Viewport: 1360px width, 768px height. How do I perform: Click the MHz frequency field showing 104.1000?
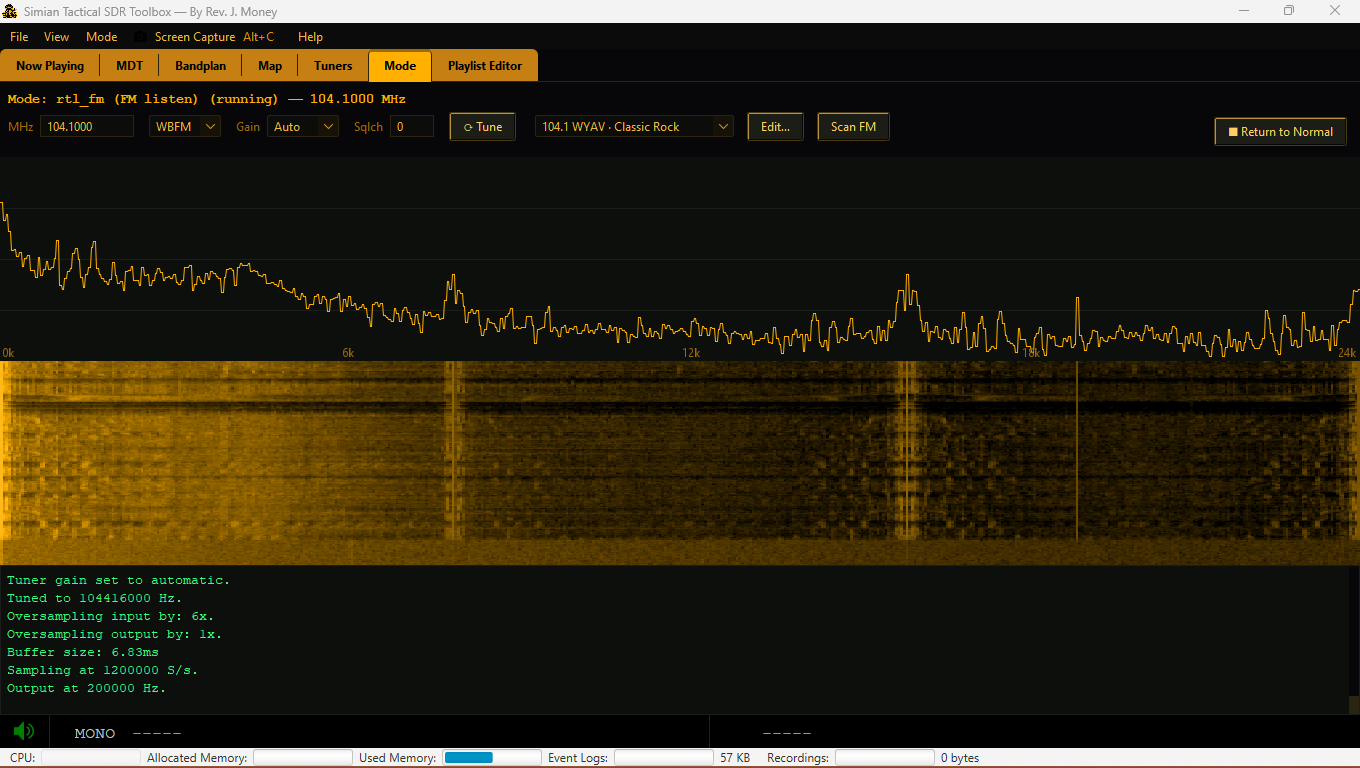pyautogui.click(x=87, y=127)
